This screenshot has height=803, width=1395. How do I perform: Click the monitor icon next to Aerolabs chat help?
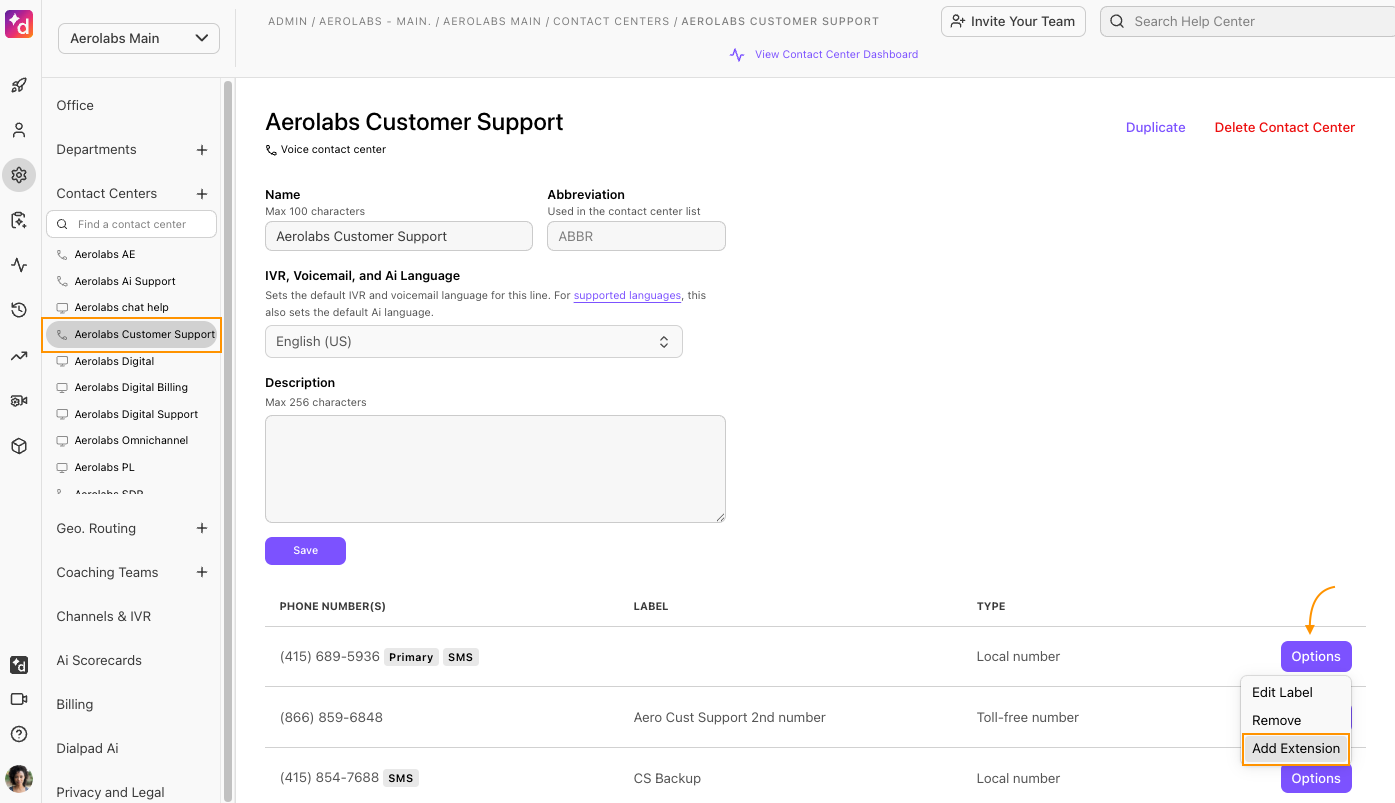63,308
